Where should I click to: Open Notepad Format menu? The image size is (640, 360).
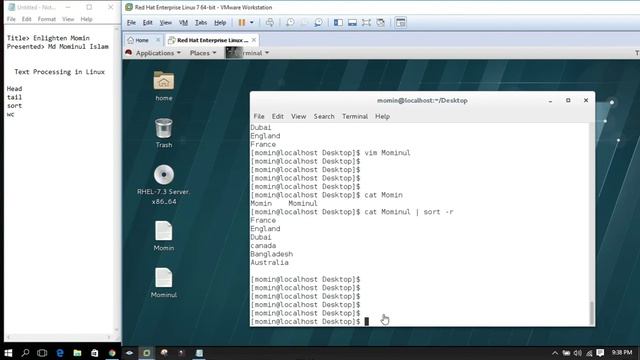click(x=47, y=19)
